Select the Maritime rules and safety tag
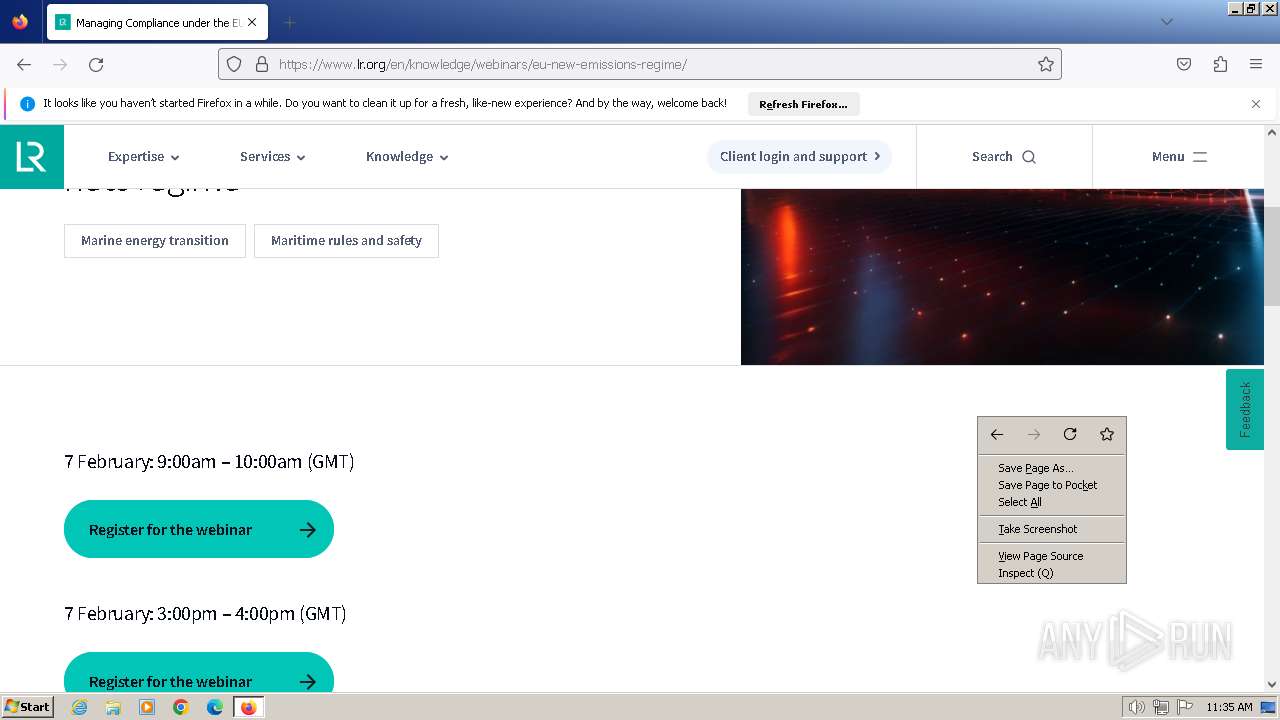The height and width of the screenshot is (720, 1280). coord(346,241)
